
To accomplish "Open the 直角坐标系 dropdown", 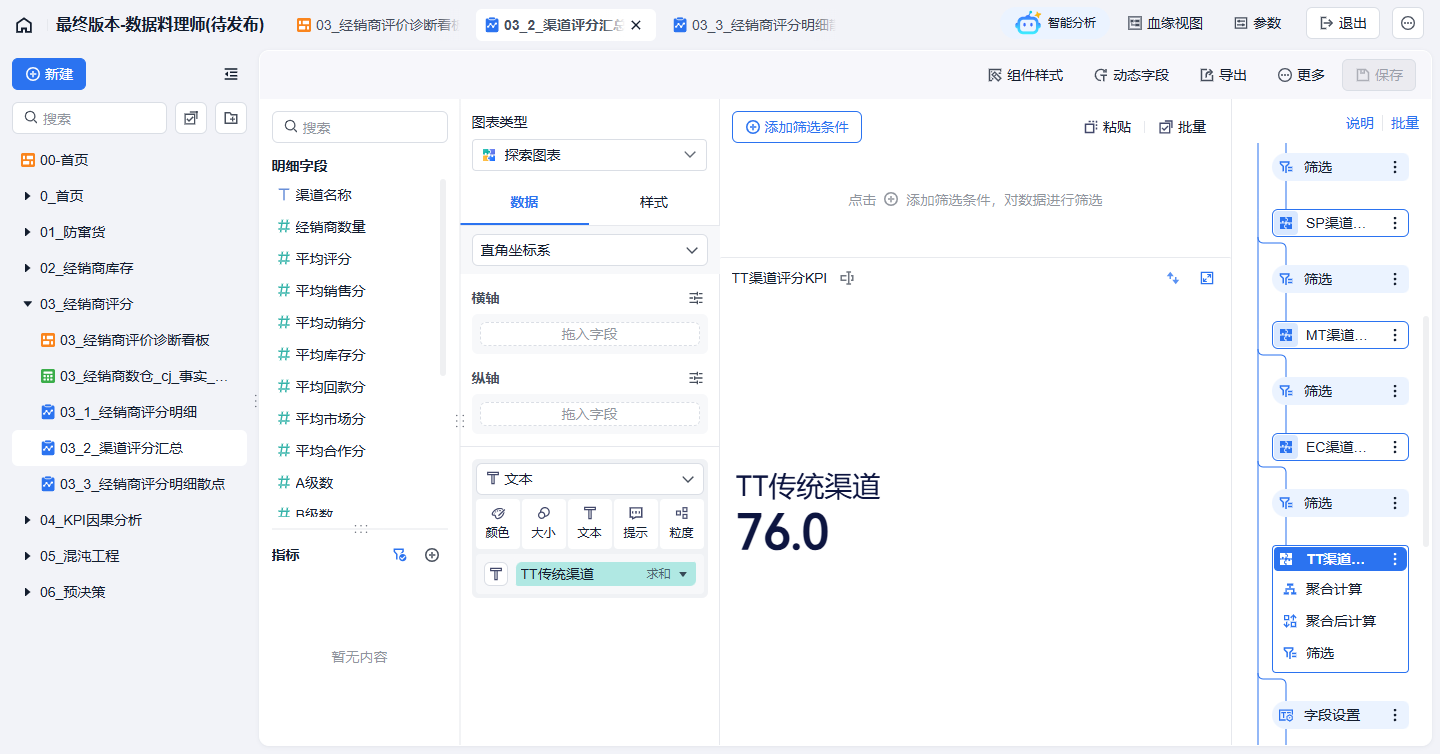I will click(589, 250).
